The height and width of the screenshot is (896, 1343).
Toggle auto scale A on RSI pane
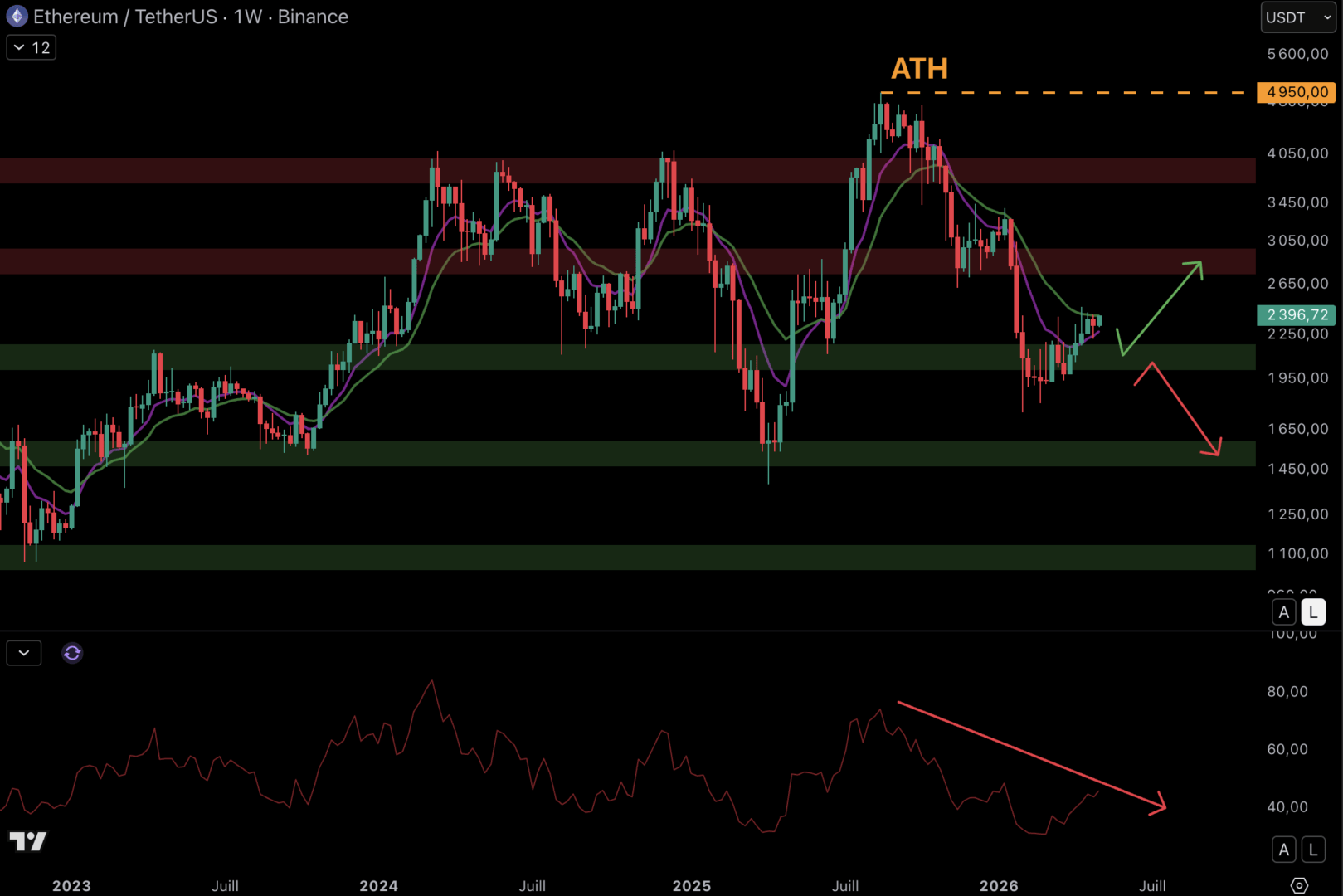[1284, 850]
